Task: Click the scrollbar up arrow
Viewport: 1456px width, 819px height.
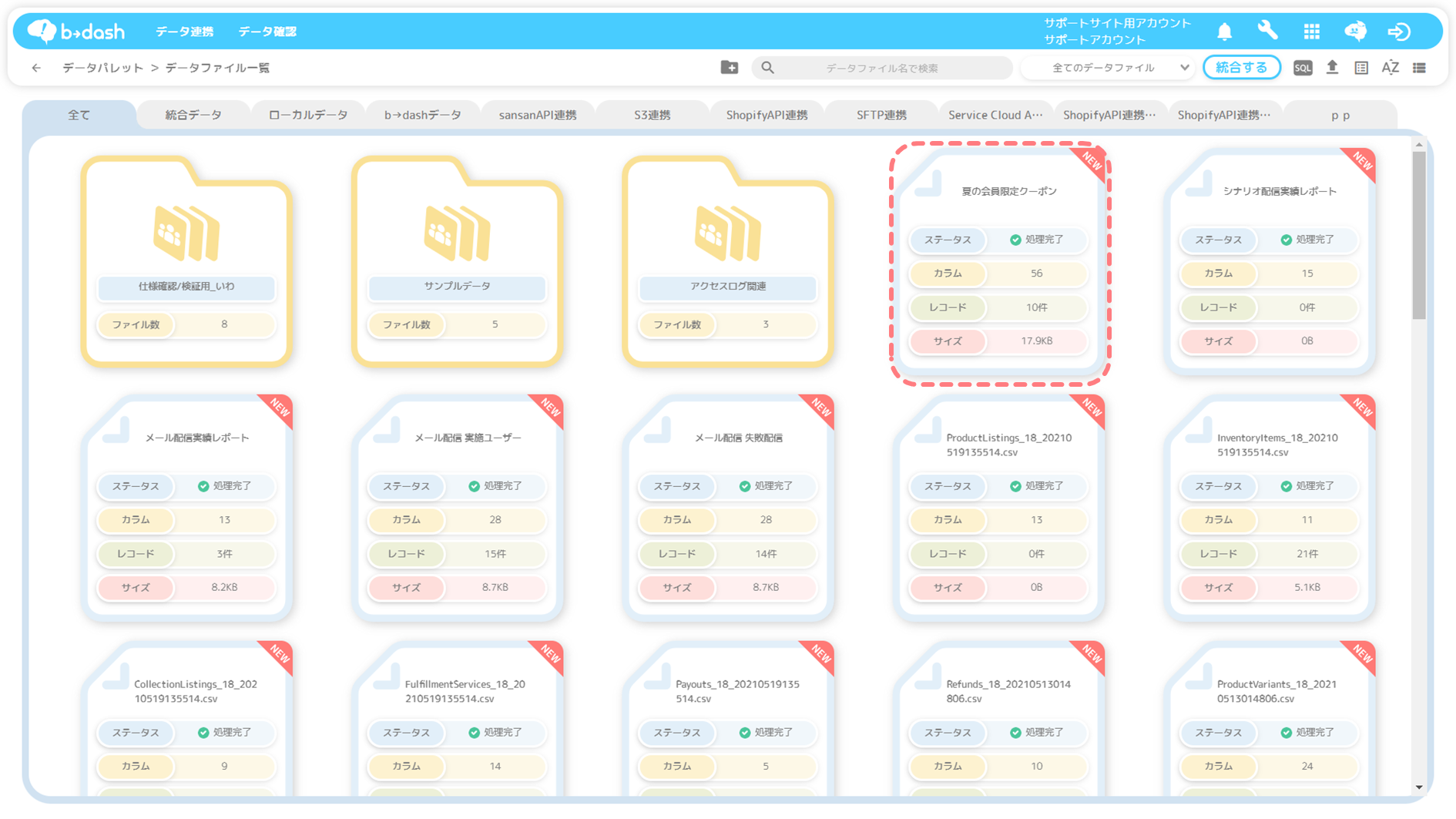Action: 1419,144
